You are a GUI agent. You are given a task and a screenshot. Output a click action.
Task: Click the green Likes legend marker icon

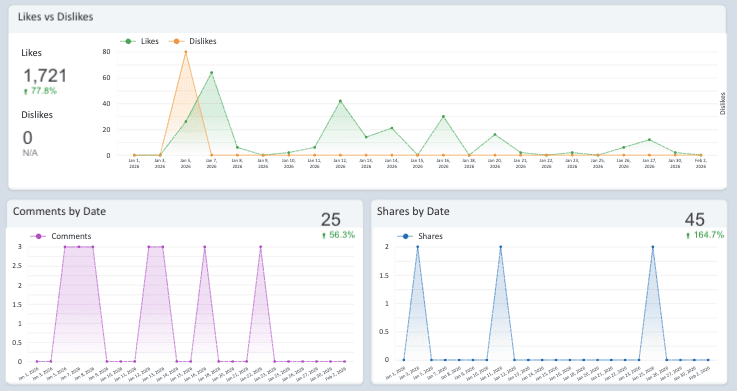pyautogui.click(x=128, y=41)
